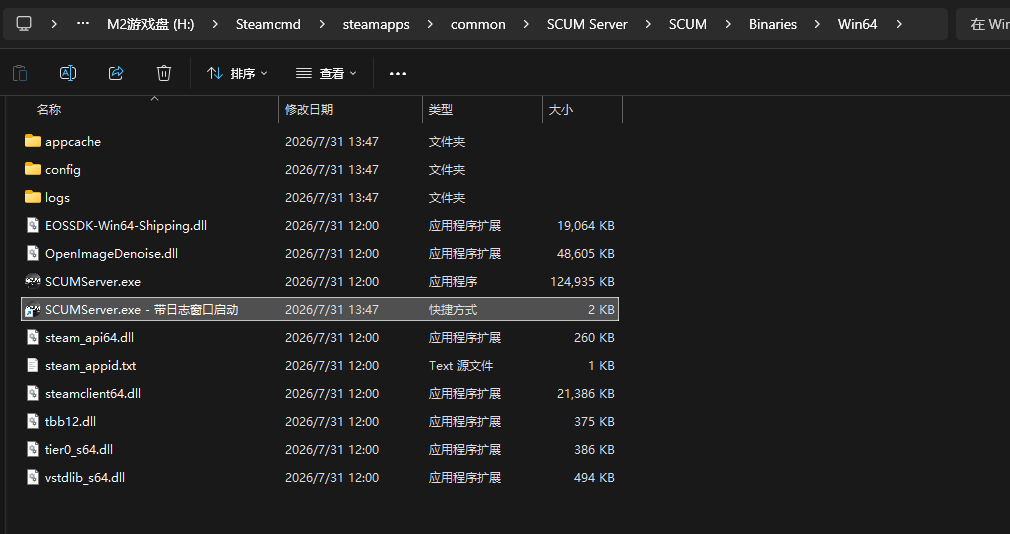1010x534 pixels.
Task: Click the Paste clipboard icon in toolbar
Action: click(x=20, y=73)
